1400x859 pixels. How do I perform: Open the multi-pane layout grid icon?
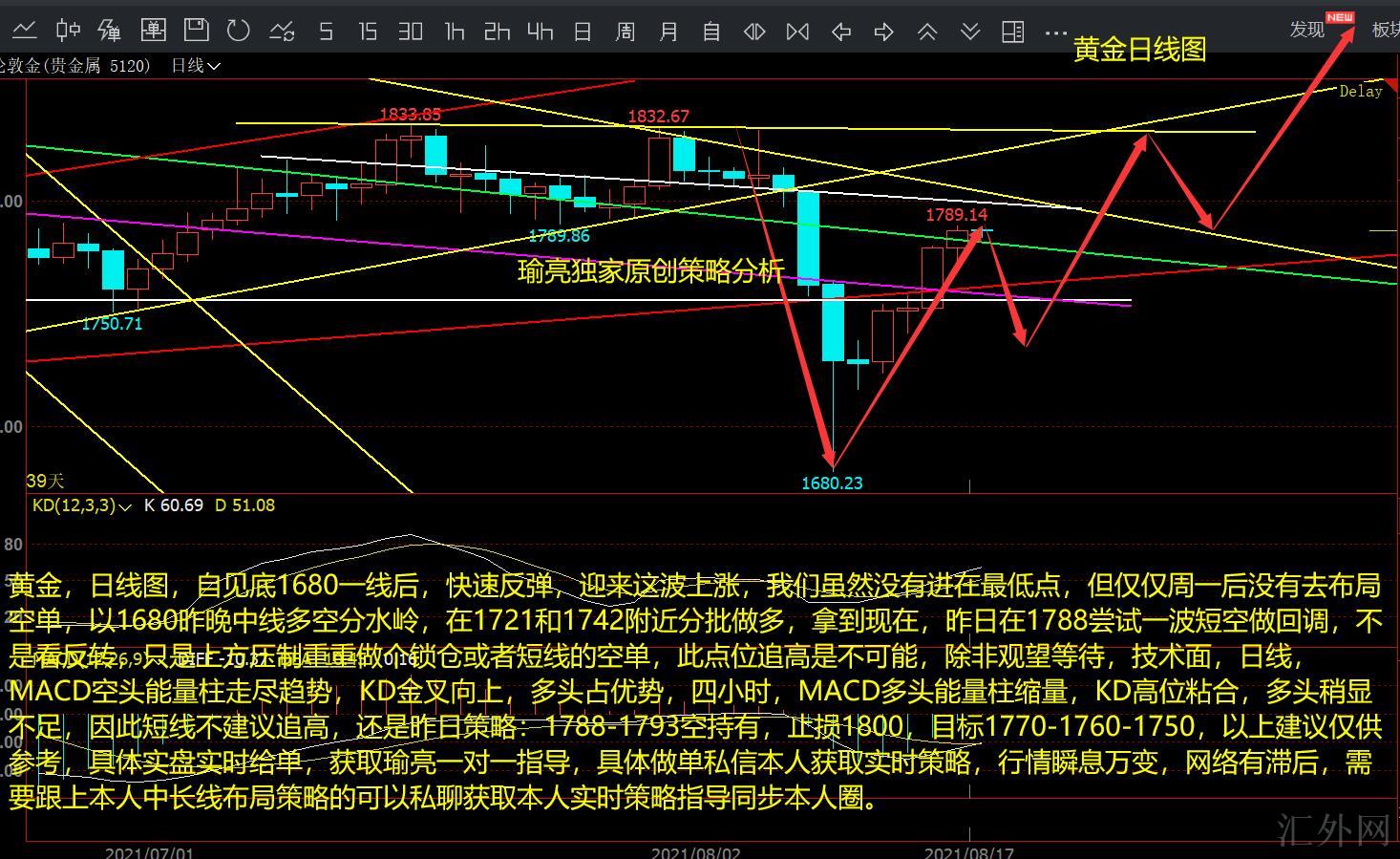click(1013, 32)
